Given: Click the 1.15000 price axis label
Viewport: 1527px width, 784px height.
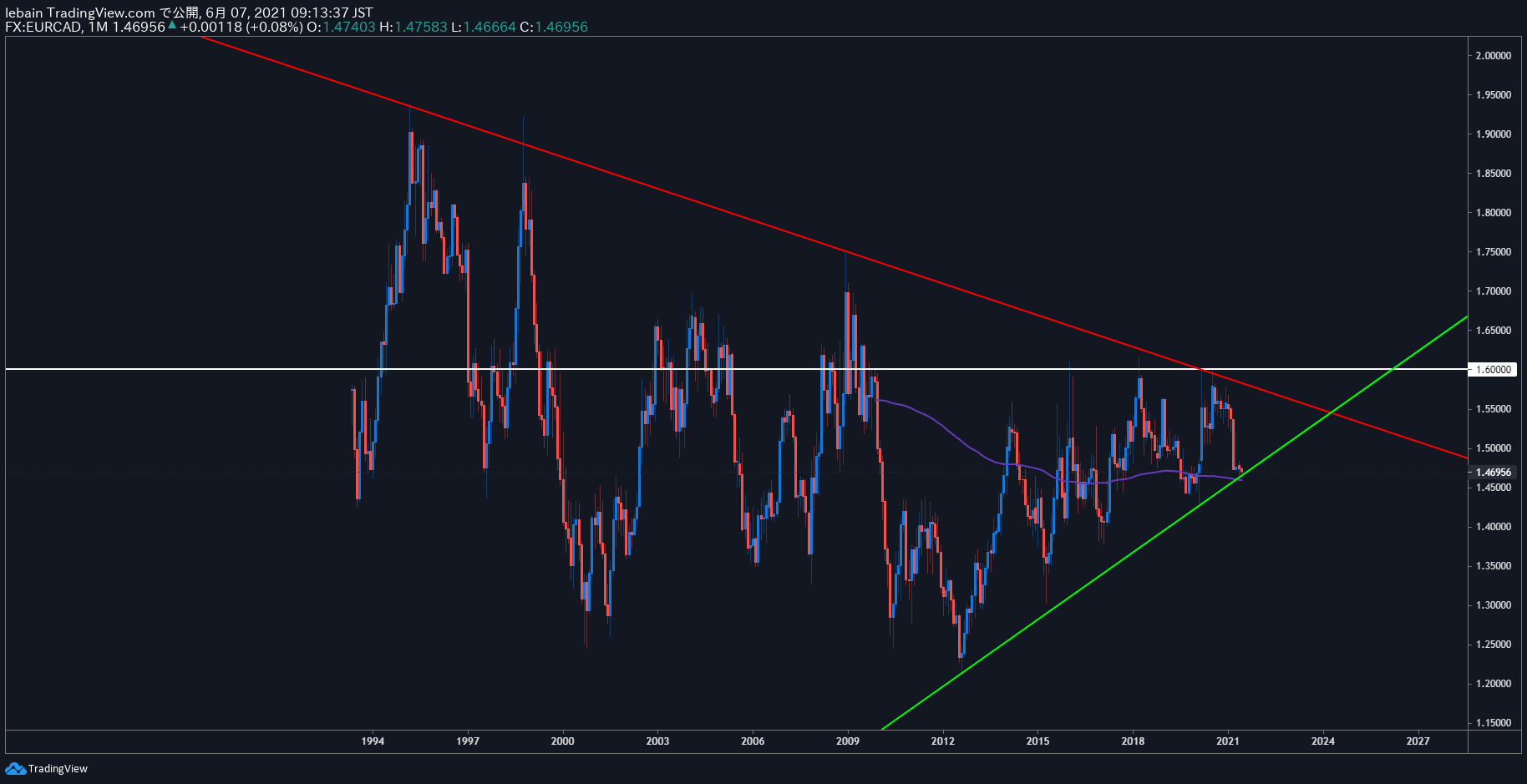Looking at the screenshot, I should (1494, 723).
